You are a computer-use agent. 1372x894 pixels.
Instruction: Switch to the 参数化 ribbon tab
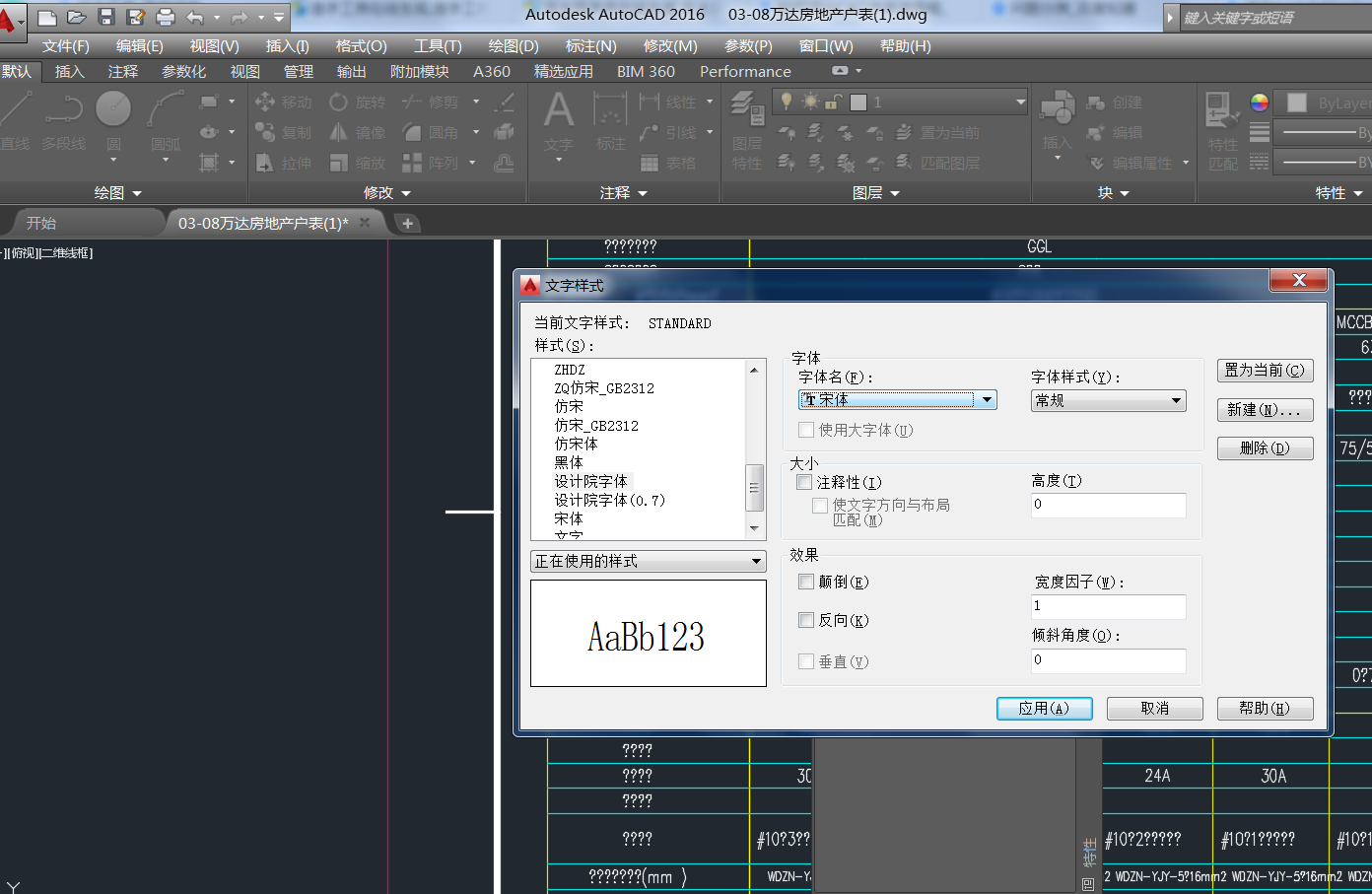pos(184,71)
